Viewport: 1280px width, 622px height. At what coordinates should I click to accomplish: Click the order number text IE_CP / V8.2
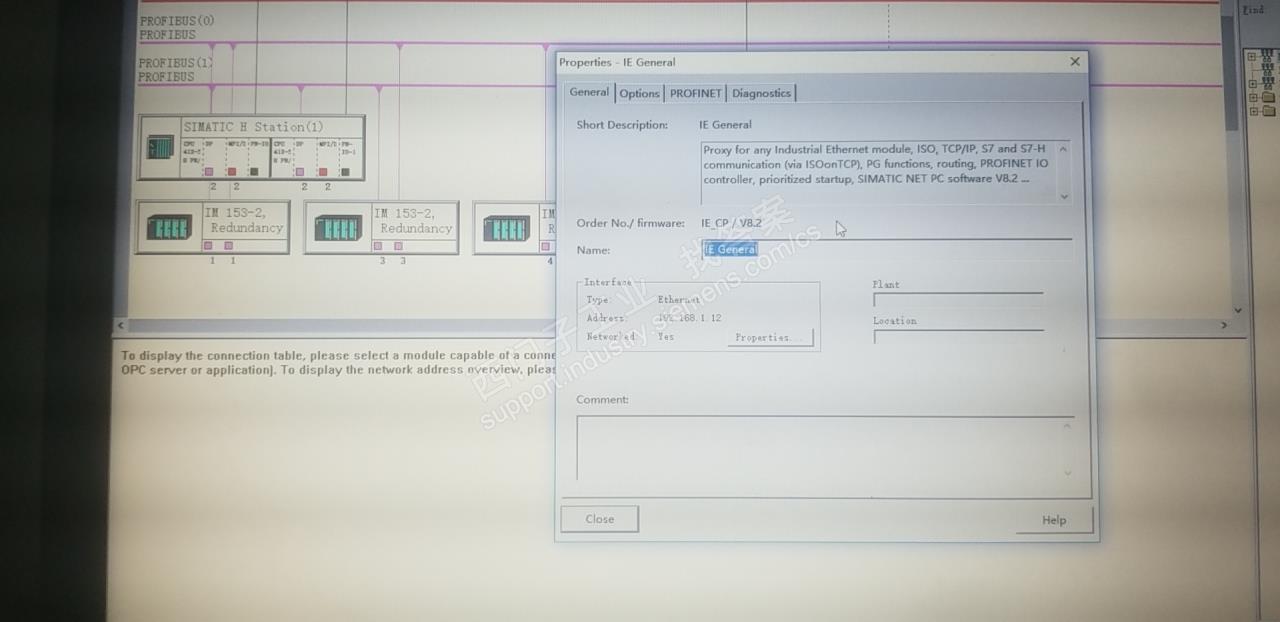[731, 223]
